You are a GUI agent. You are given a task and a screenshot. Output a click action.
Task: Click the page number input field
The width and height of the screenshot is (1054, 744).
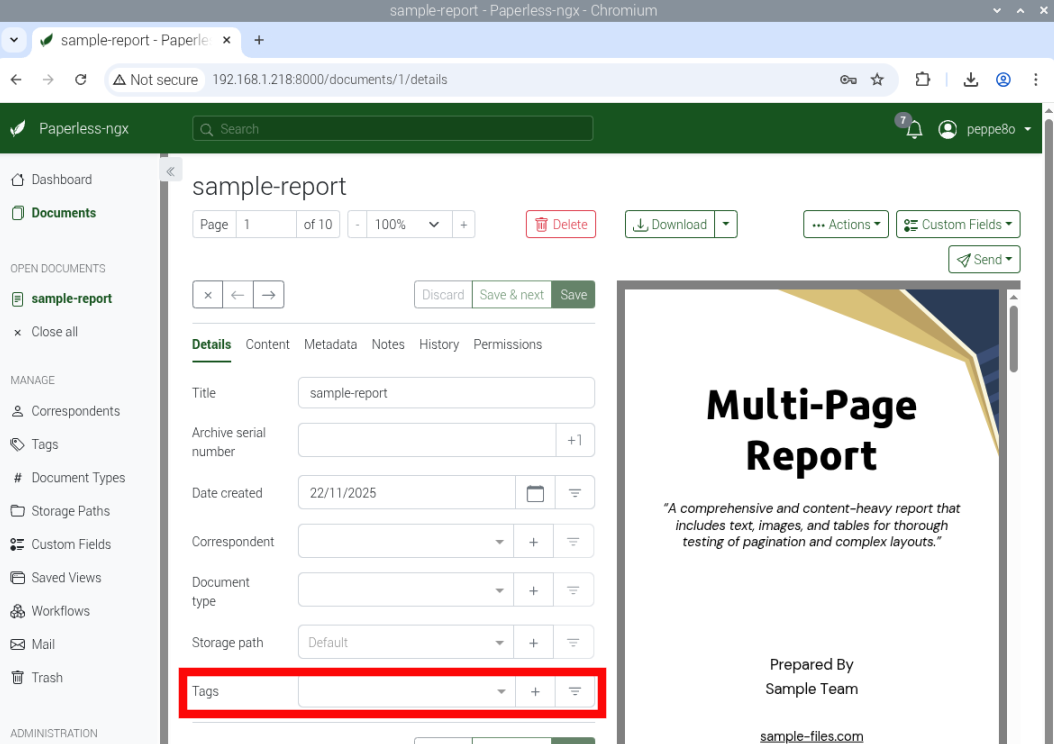coord(265,224)
